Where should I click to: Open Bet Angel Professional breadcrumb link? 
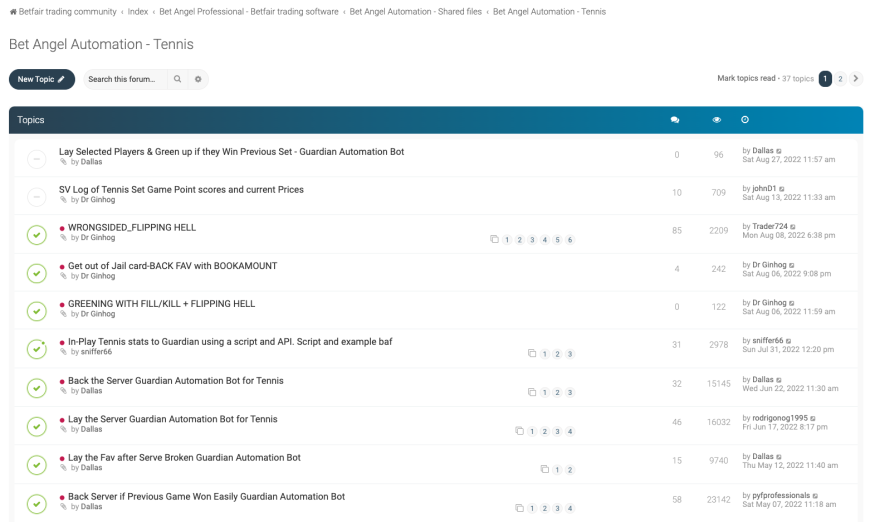pos(249,12)
